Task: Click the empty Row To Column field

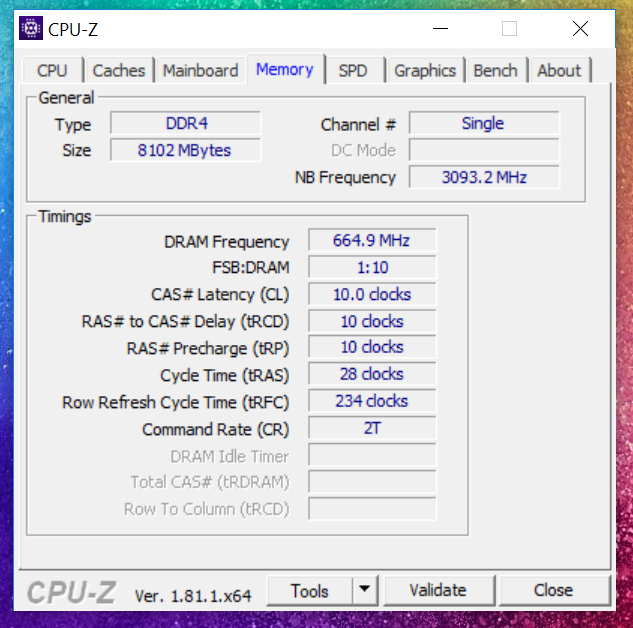Action: click(372, 509)
